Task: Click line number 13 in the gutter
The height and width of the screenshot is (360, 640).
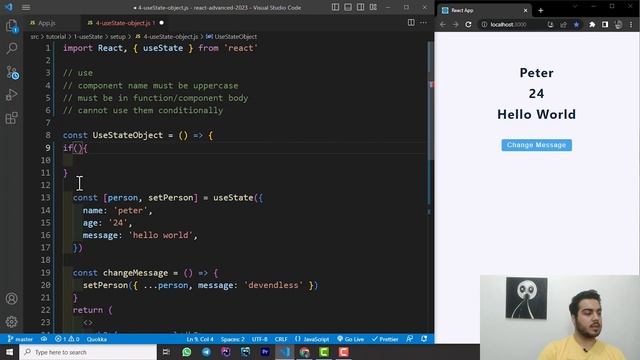Action: point(46,198)
